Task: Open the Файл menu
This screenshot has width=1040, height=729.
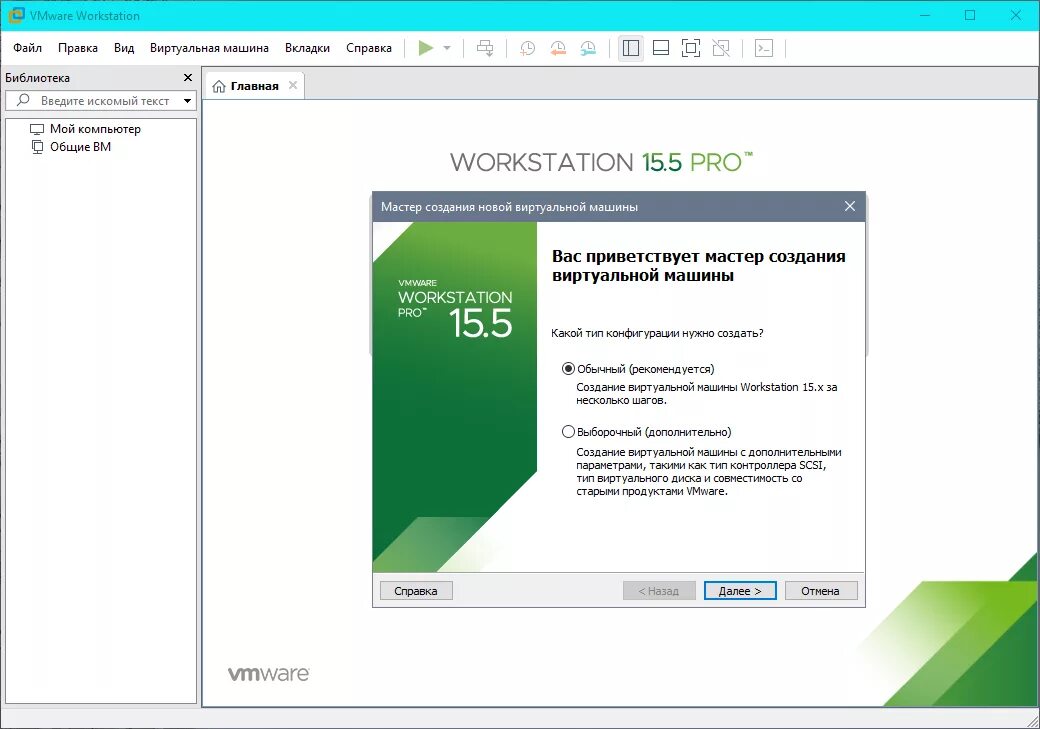Action: tap(27, 48)
